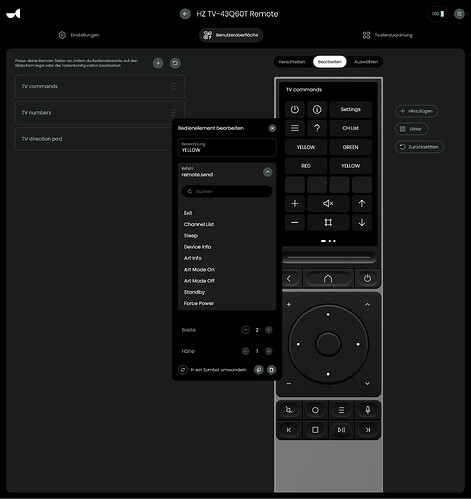The height and width of the screenshot is (499, 471).
Task: Increase the Breite value
Action: click(x=268, y=330)
